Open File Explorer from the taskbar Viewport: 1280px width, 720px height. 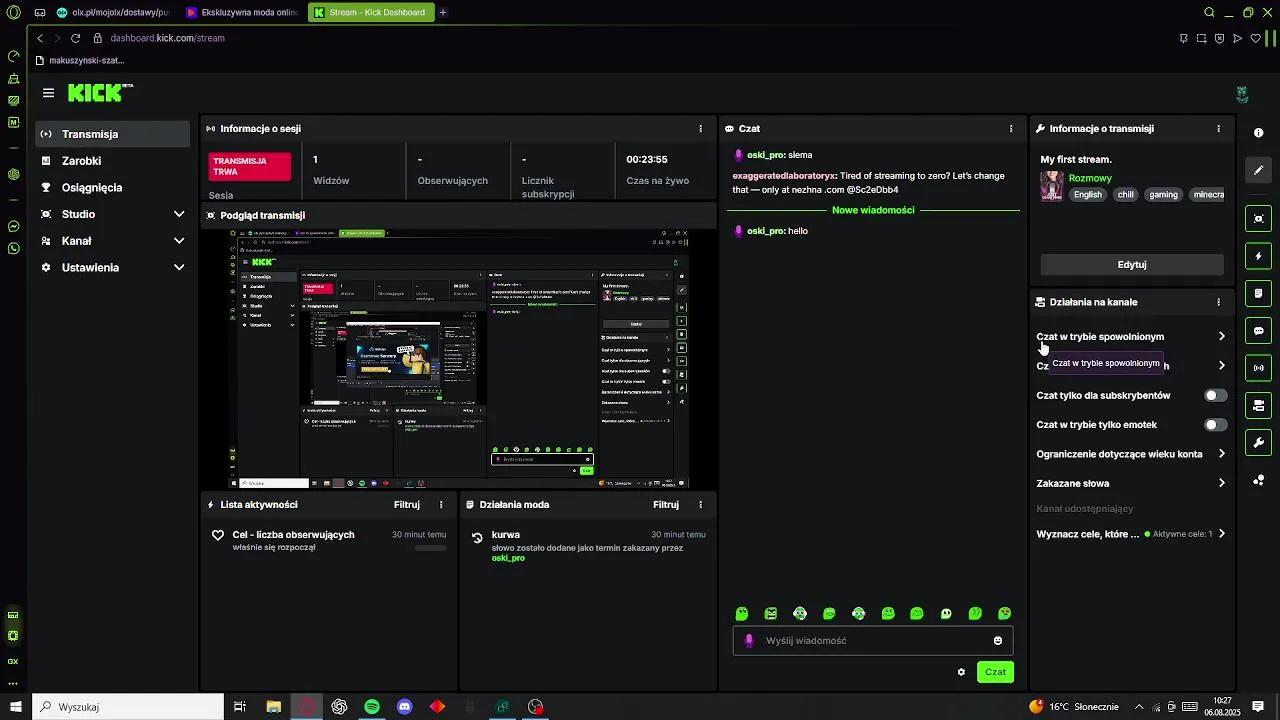(273, 707)
